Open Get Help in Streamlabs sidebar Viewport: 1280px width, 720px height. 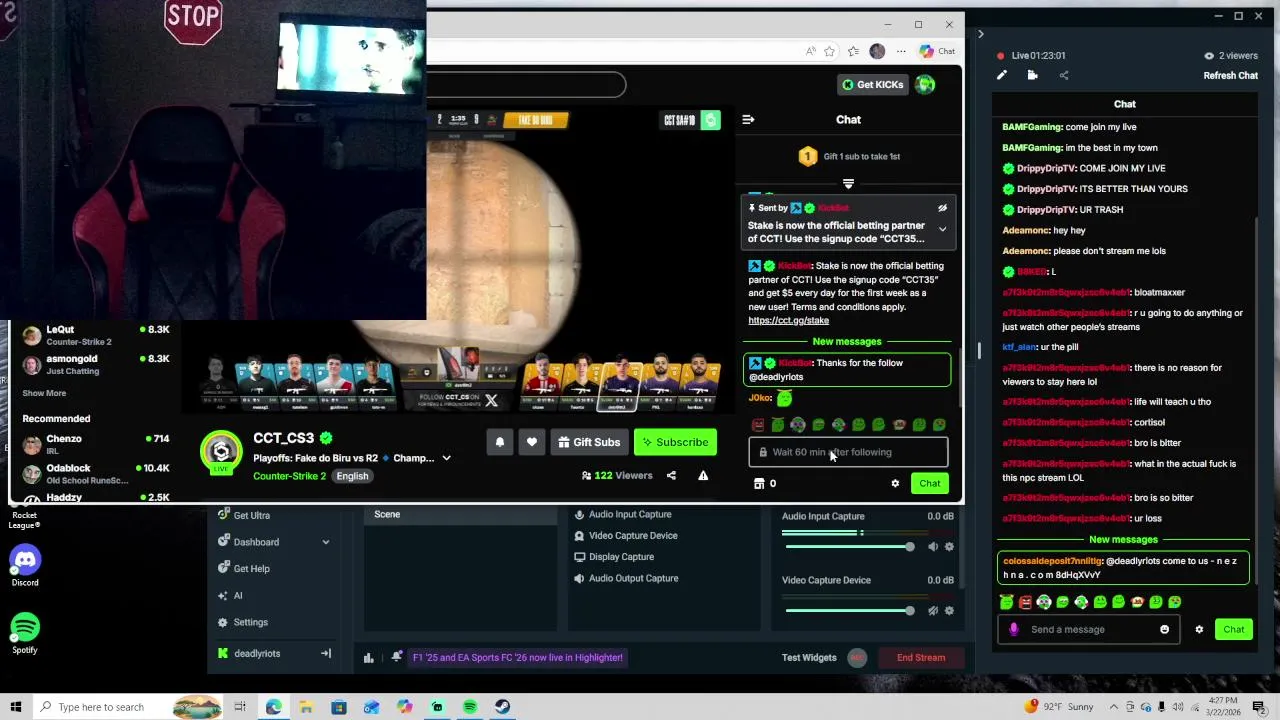point(251,569)
